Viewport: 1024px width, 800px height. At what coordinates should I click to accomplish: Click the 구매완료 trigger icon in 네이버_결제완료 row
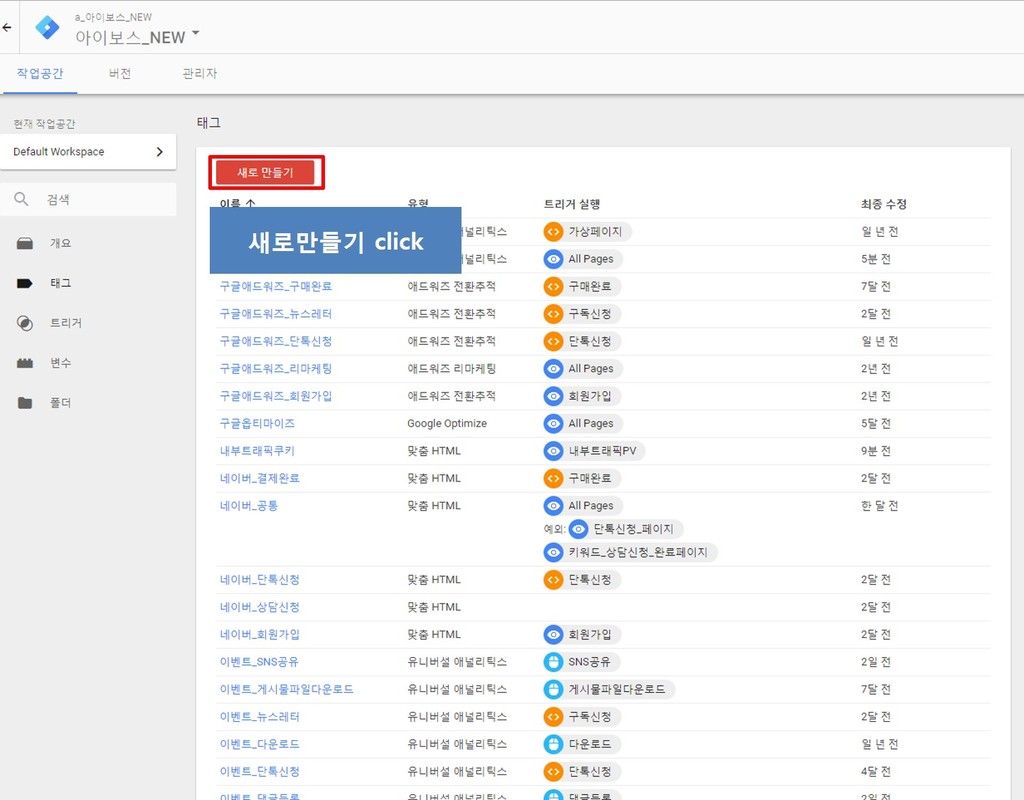click(553, 478)
